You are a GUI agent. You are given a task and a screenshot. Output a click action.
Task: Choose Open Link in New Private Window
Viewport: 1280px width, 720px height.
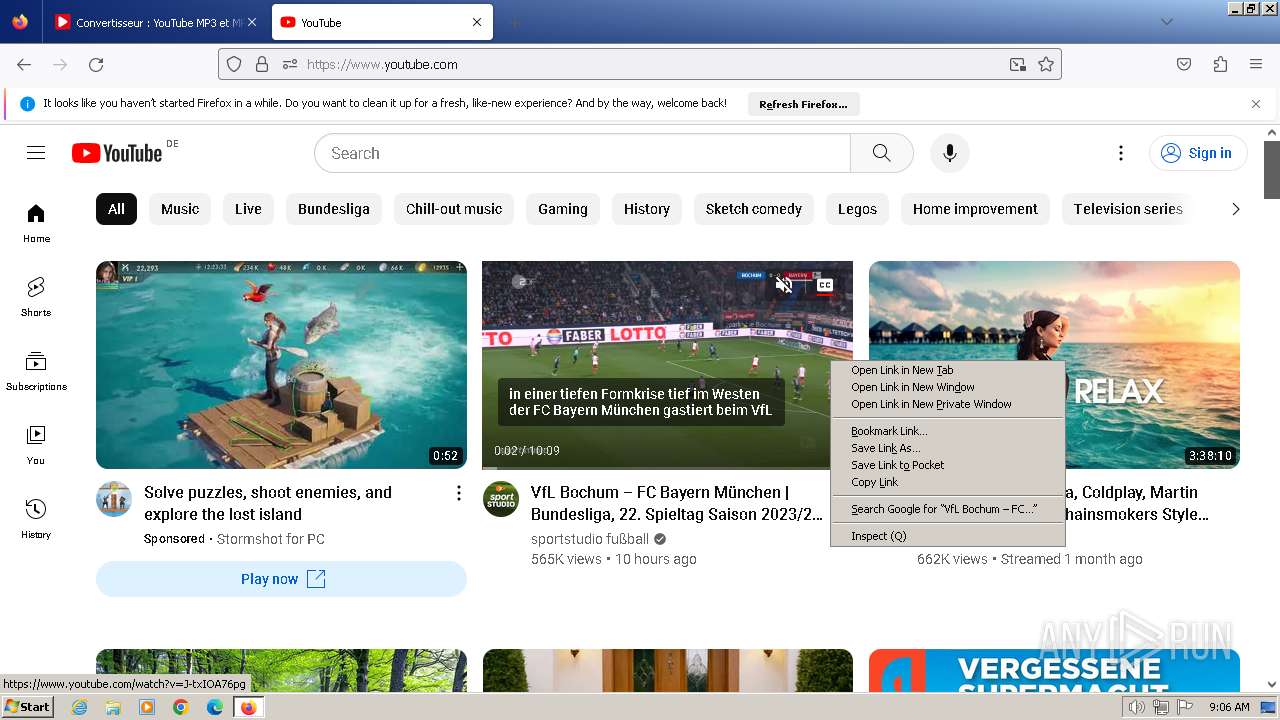[947, 404]
